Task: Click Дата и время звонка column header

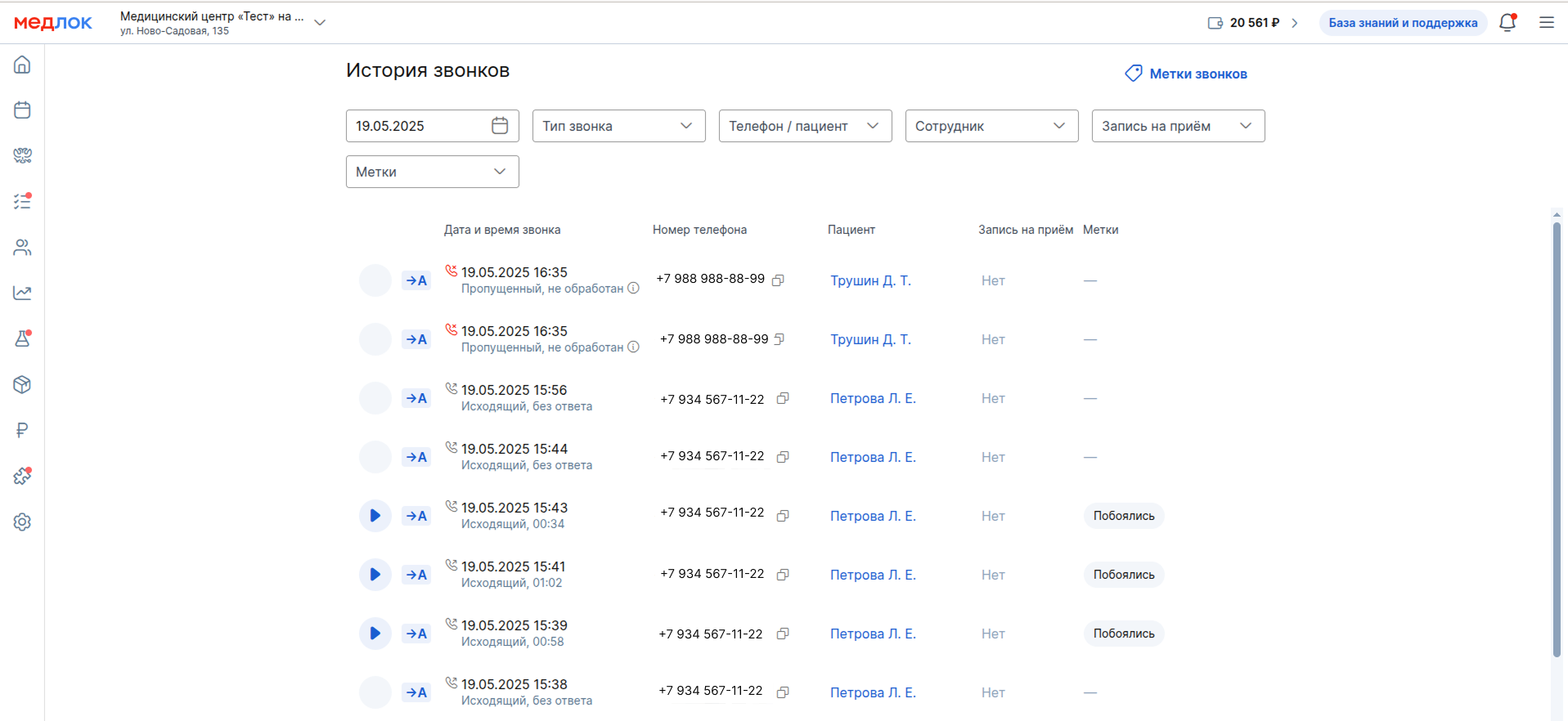Action: click(502, 230)
